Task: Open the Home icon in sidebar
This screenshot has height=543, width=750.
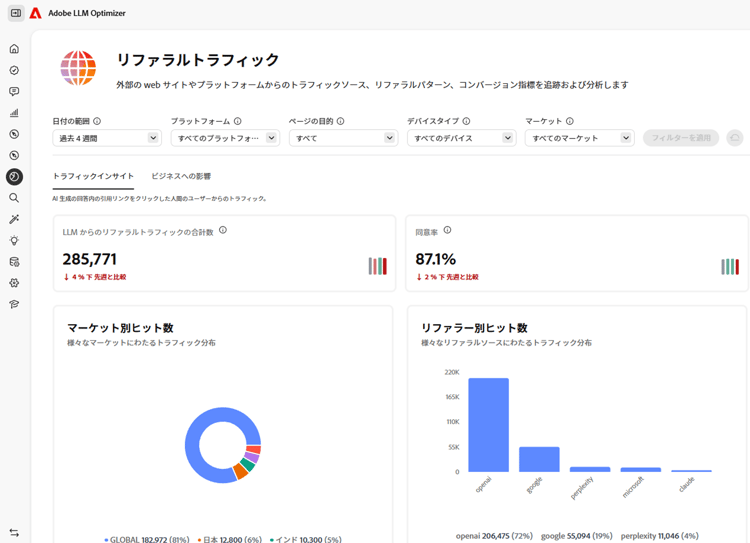Action: [14, 49]
